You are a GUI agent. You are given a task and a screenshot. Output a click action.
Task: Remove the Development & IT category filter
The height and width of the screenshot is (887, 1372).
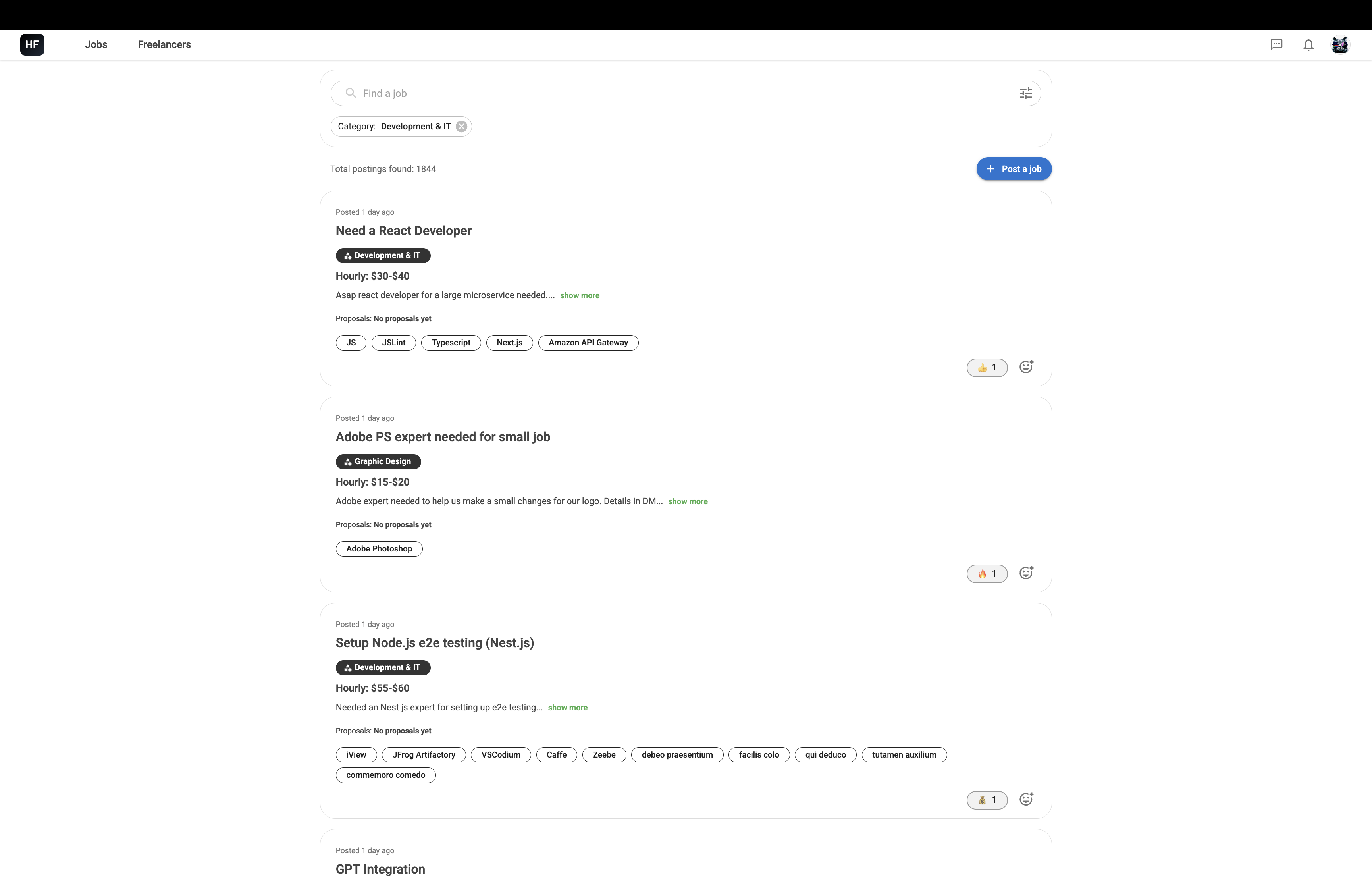click(x=462, y=126)
